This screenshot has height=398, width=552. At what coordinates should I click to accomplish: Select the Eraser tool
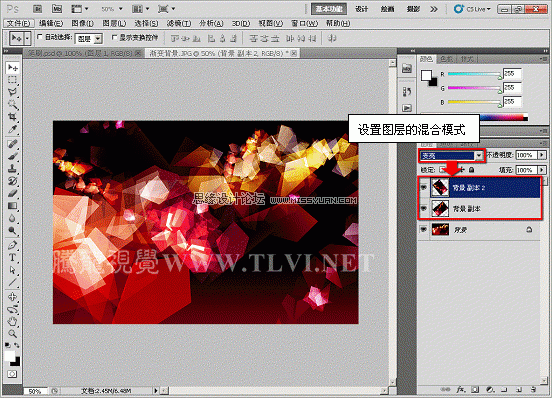coord(12,193)
